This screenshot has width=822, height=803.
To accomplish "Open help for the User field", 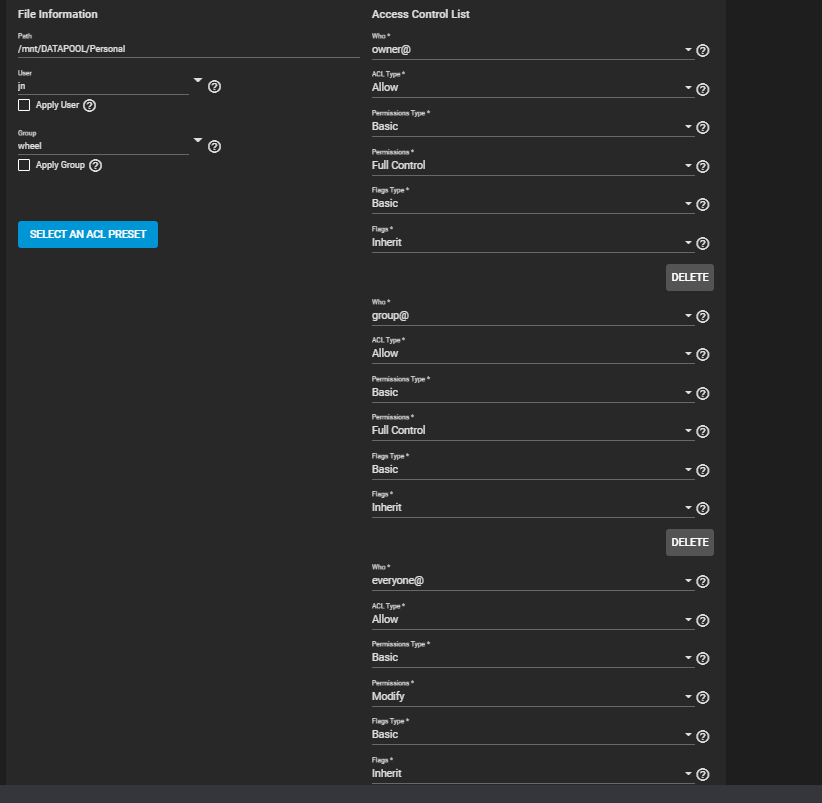I will 214,86.
